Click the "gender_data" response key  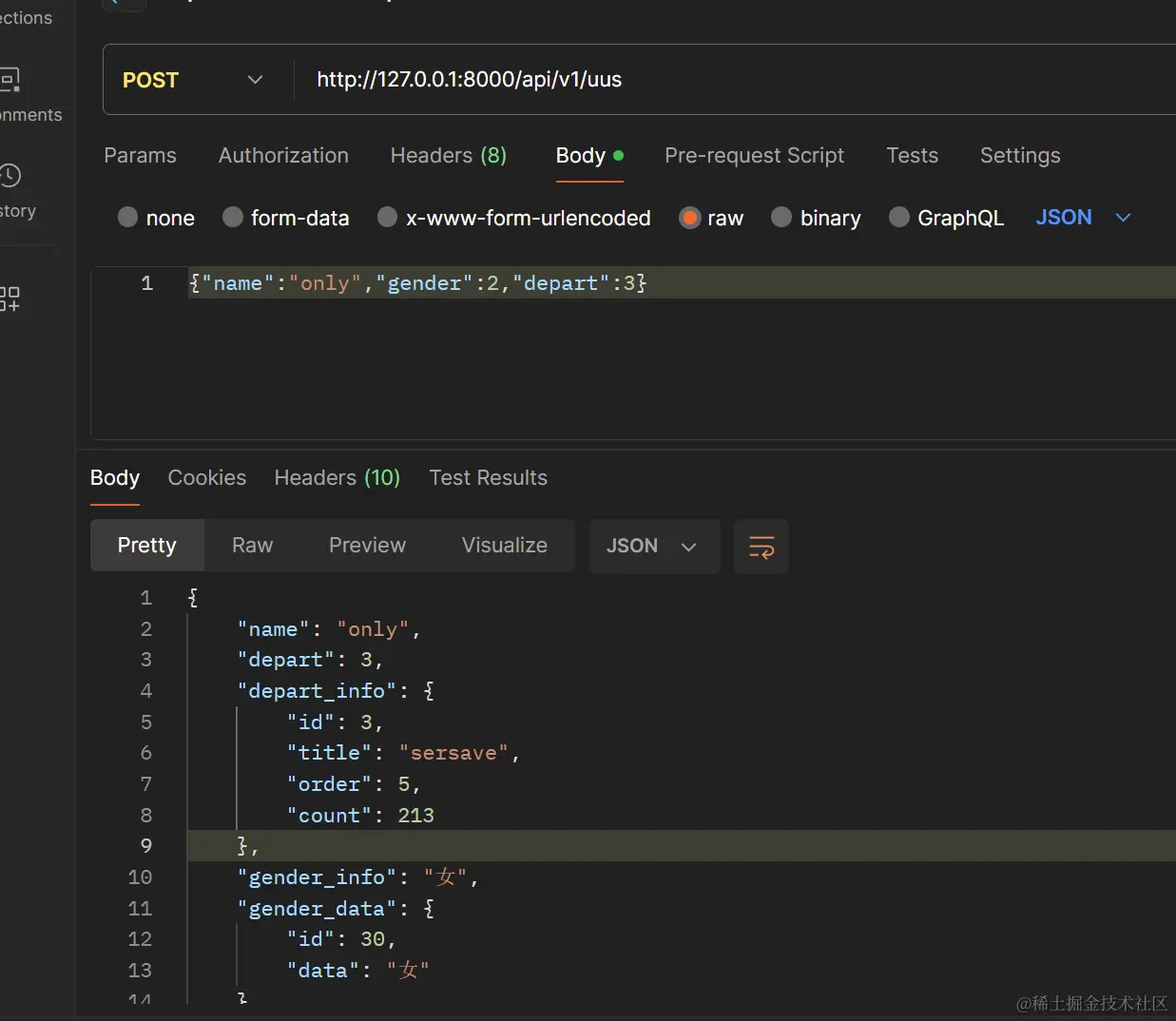click(x=318, y=909)
